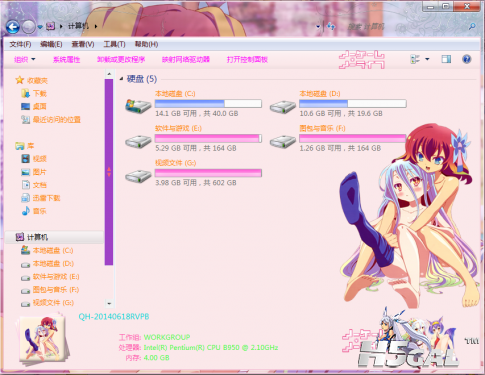The height and width of the screenshot is (375, 485).
Task: Open the 音乐 library in sidebar
Action: pyautogui.click(x=34, y=211)
